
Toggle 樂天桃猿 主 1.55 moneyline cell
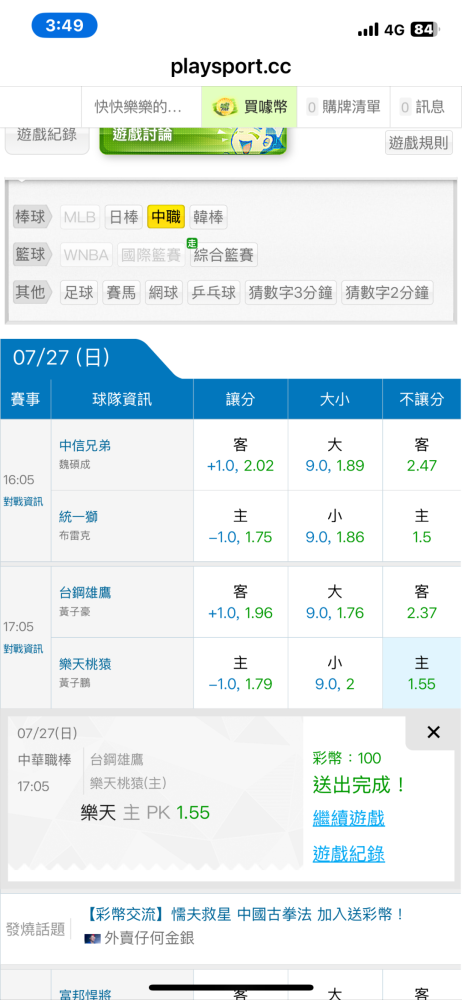(421, 673)
